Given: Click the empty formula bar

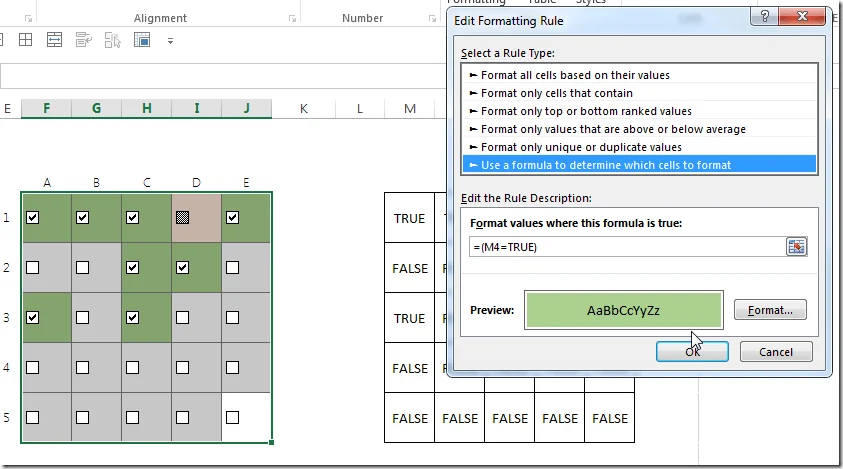Looking at the screenshot, I should [223, 76].
